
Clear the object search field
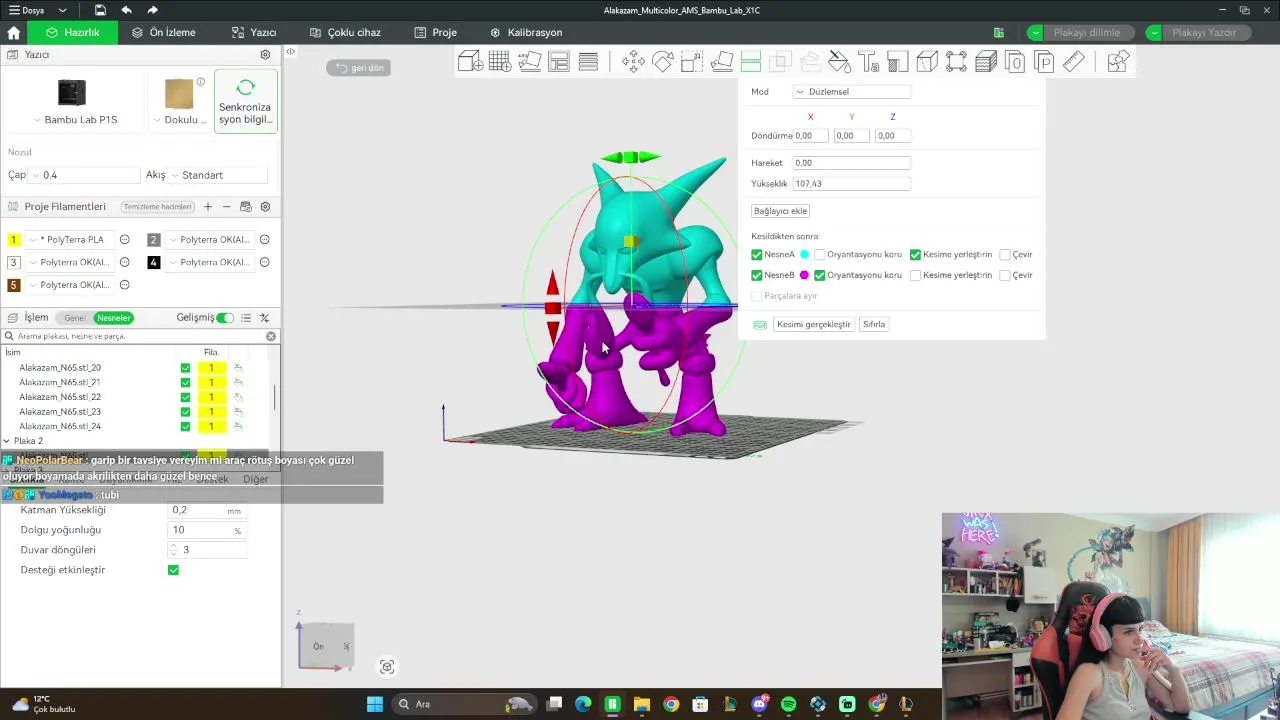tap(271, 336)
